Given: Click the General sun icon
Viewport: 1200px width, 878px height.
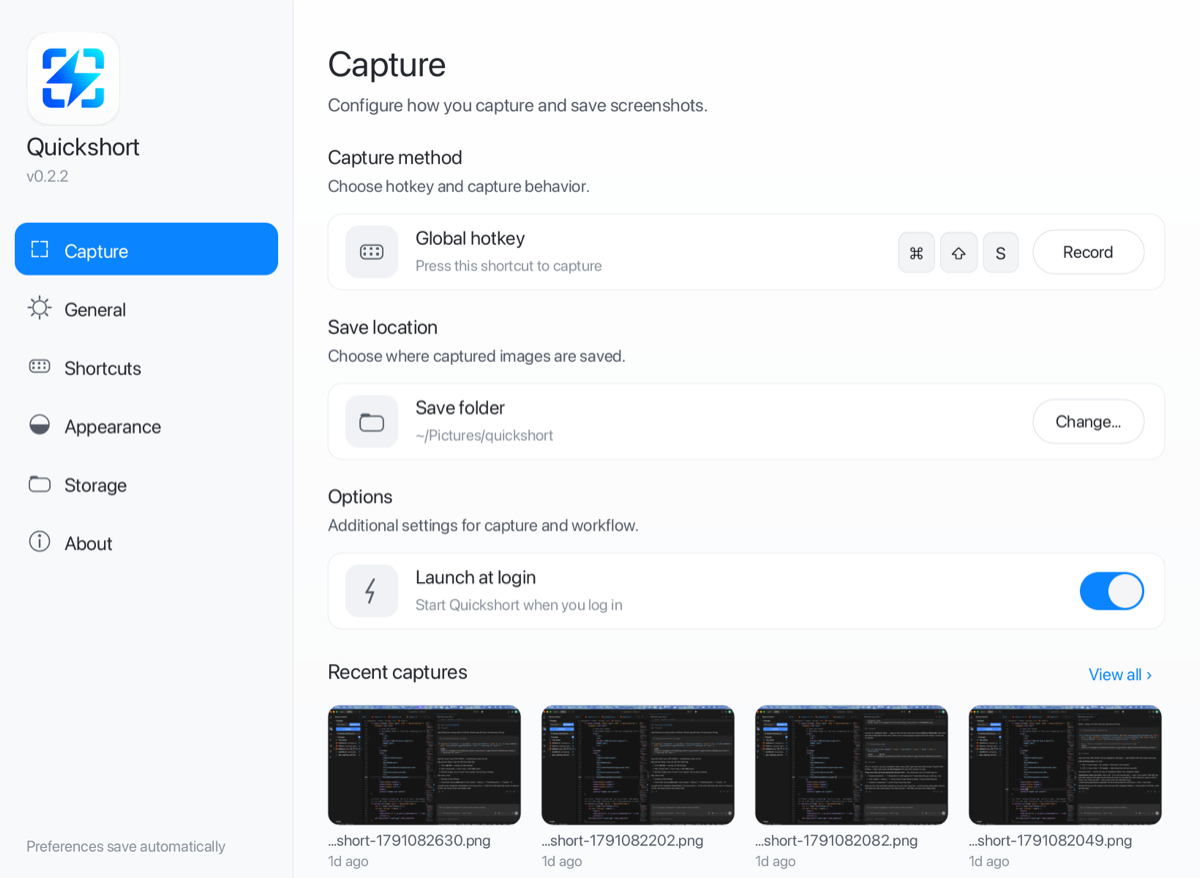Looking at the screenshot, I should coord(40,308).
